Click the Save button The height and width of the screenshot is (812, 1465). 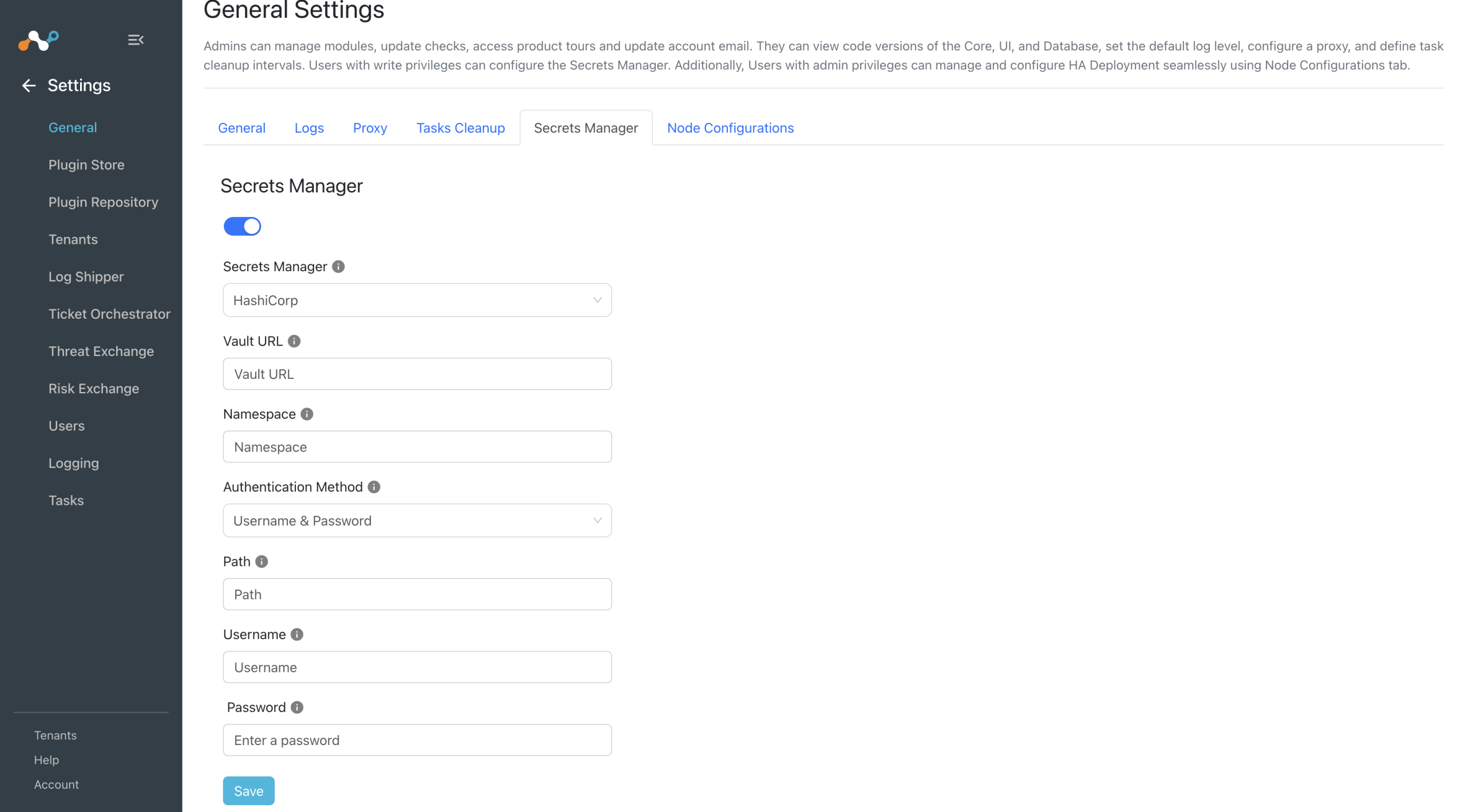(248, 790)
